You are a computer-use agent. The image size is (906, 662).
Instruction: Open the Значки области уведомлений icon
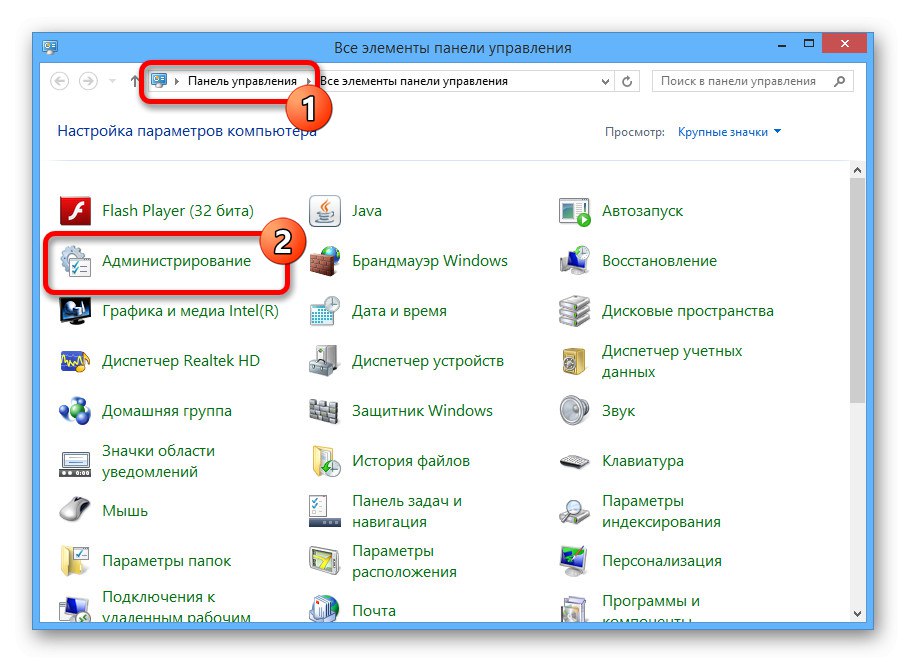coord(75,464)
